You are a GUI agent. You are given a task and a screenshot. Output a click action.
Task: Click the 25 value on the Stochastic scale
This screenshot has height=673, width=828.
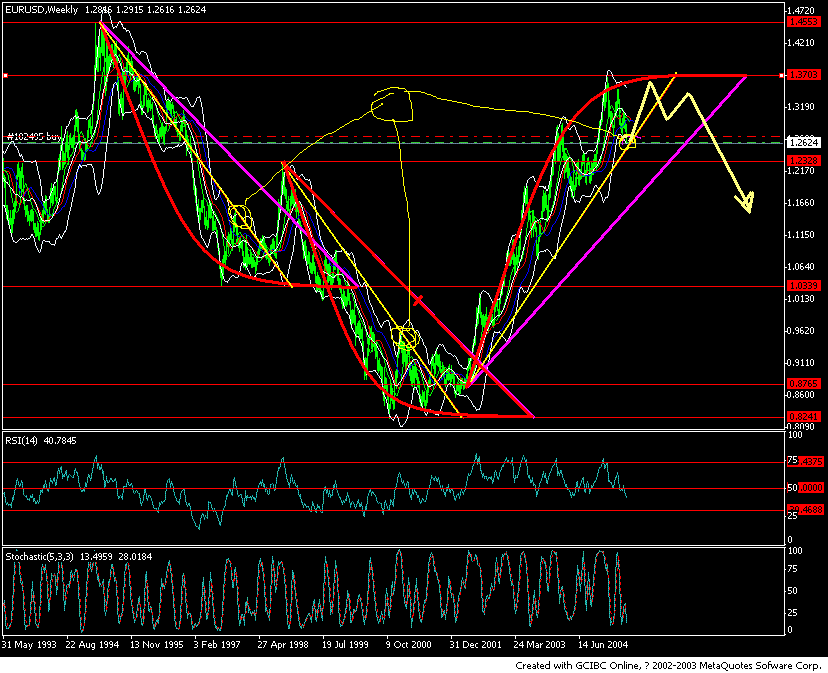tap(793, 613)
